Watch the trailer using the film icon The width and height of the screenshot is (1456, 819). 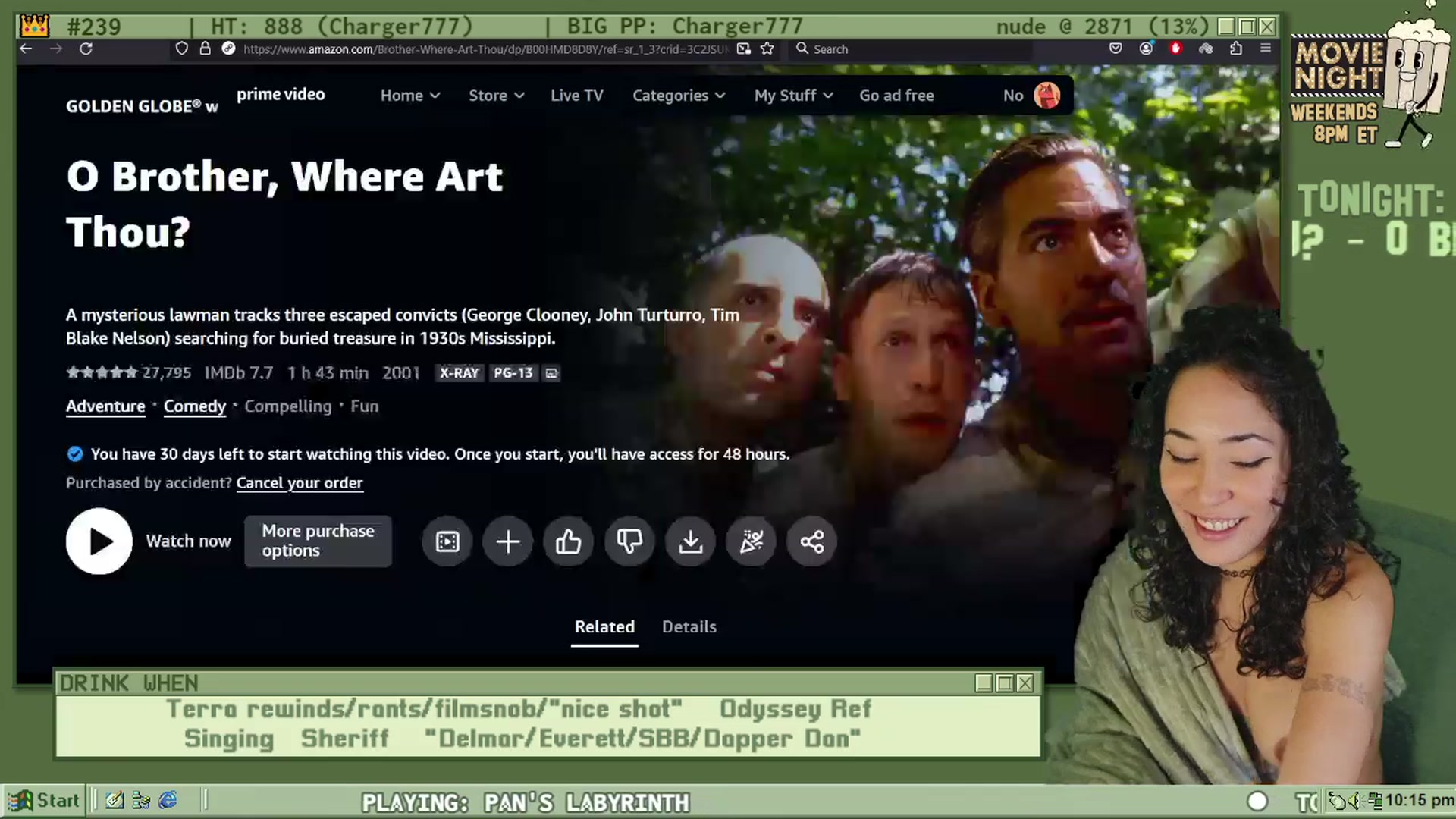(x=447, y=541)
